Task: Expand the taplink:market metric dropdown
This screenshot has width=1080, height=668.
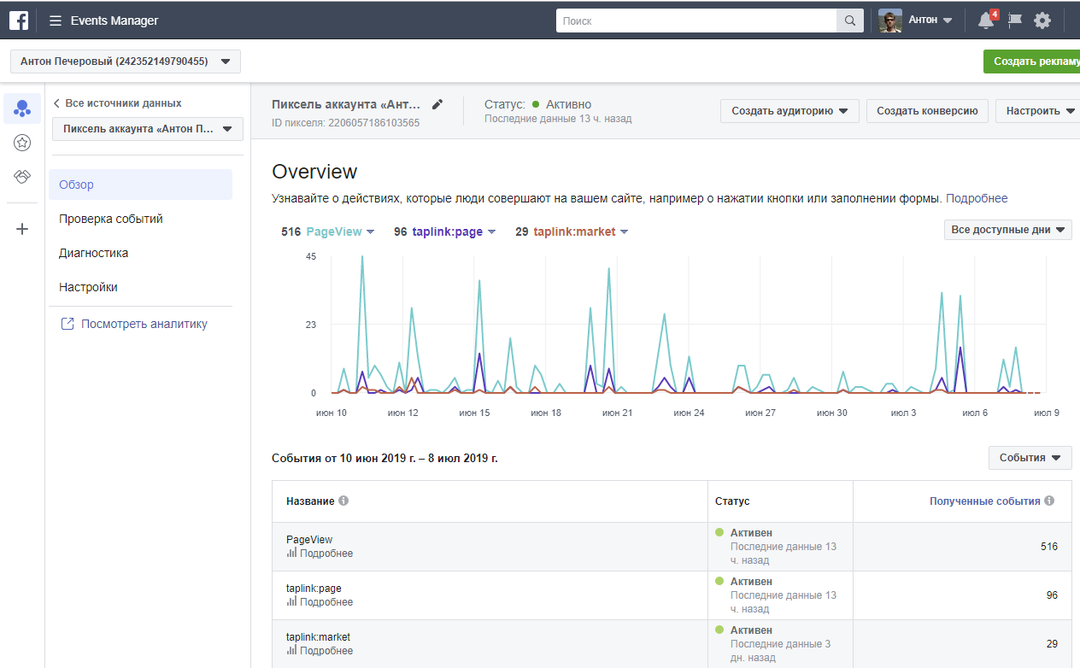Action: 624,232
